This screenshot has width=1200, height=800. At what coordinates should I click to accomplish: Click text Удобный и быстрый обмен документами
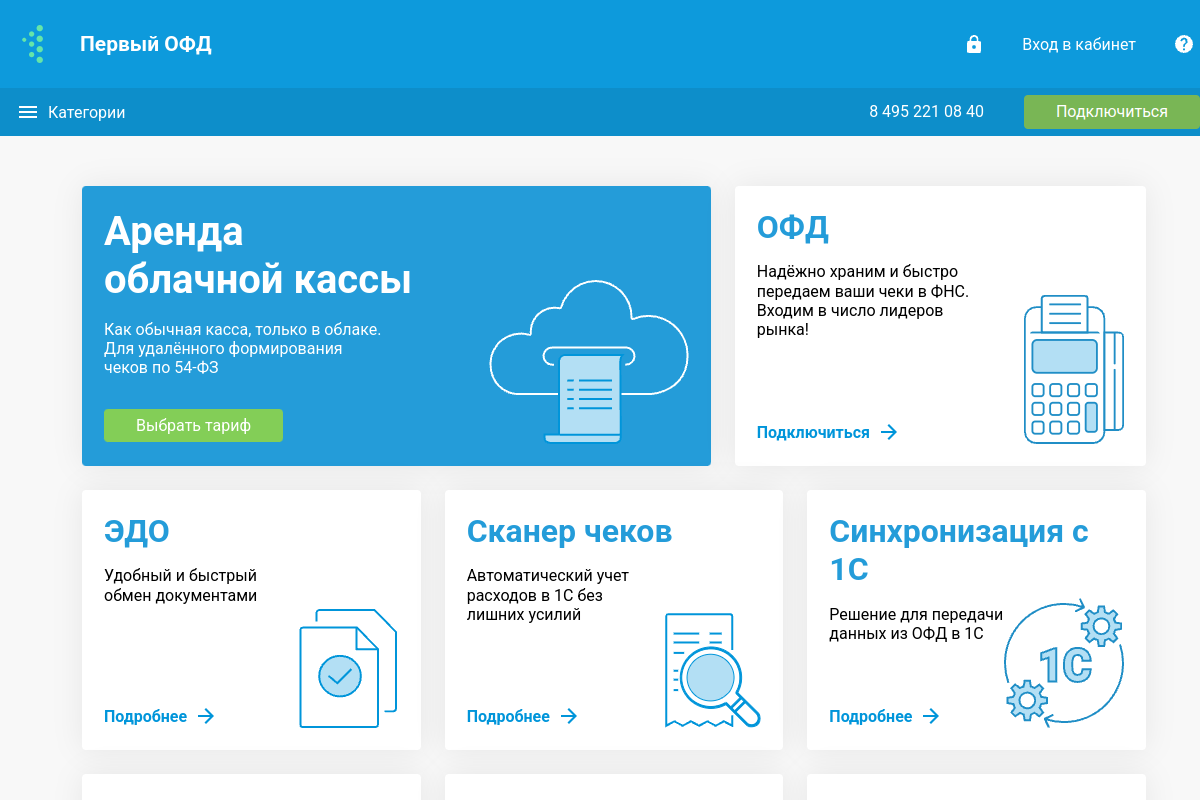click(x=181, y=586)
